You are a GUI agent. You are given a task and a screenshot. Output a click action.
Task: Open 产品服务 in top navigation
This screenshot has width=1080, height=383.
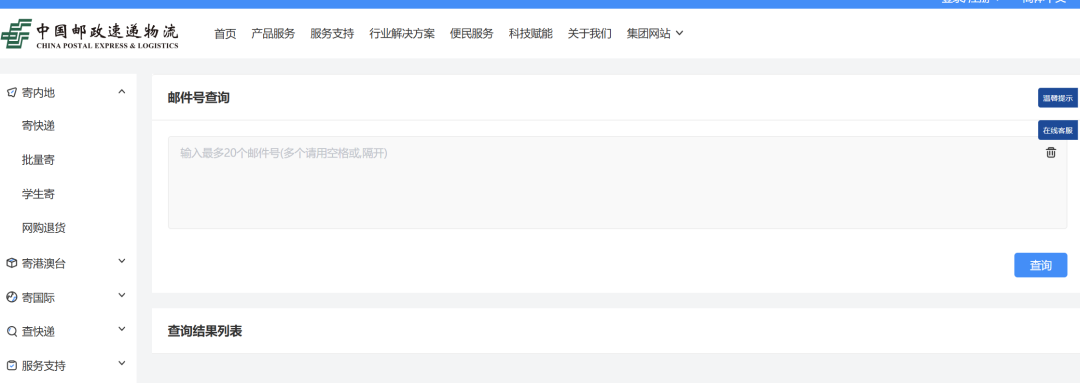[273, 33]
